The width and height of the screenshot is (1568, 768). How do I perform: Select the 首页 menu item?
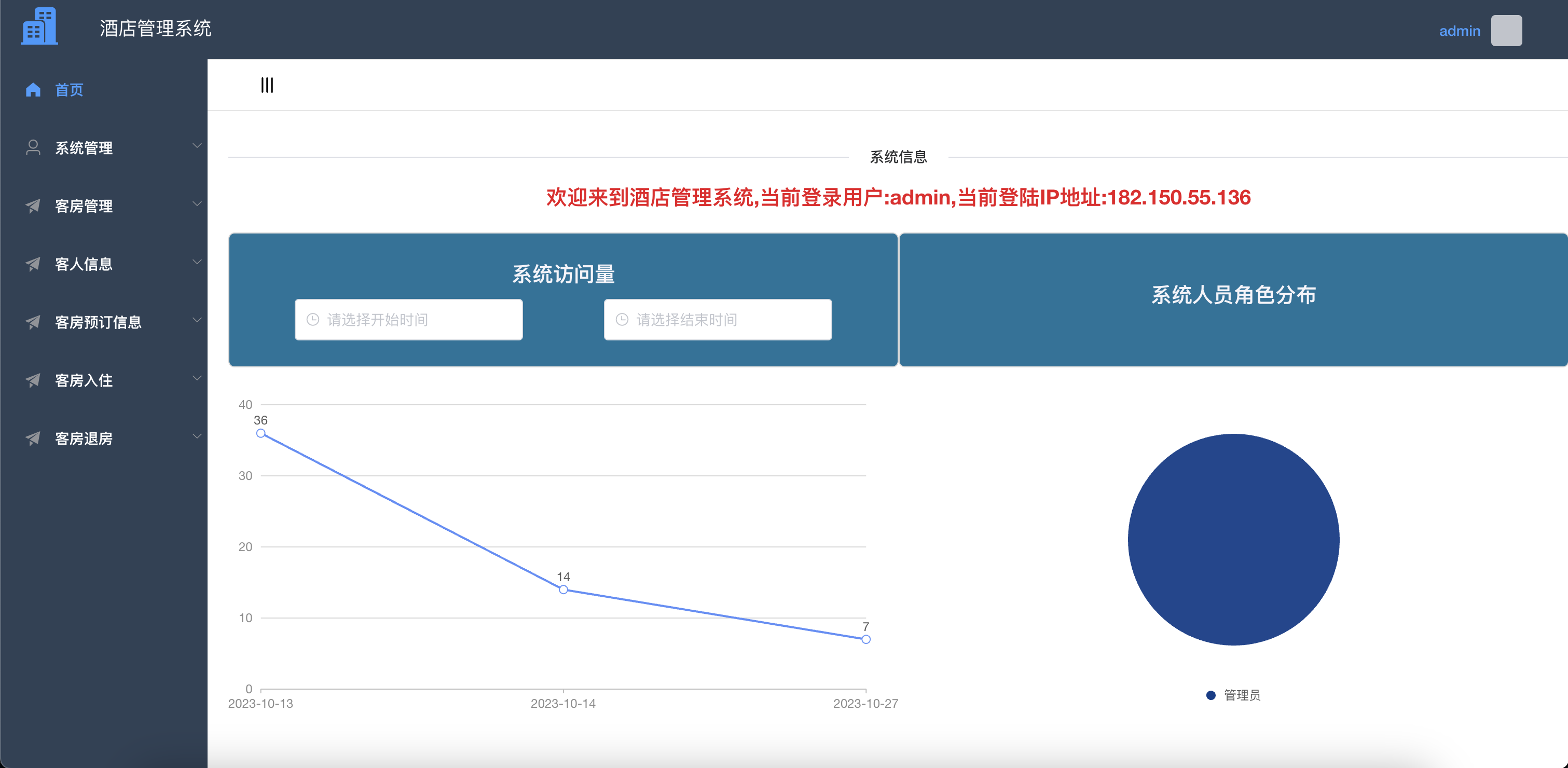tap(70, 89)
